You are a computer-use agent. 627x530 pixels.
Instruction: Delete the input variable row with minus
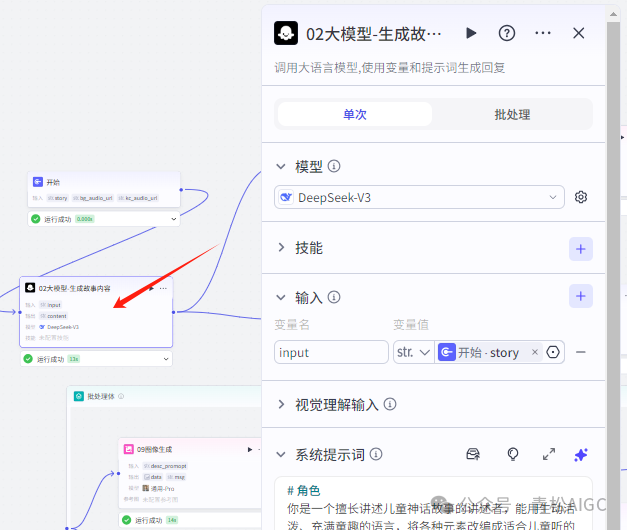tap(581, 352)
